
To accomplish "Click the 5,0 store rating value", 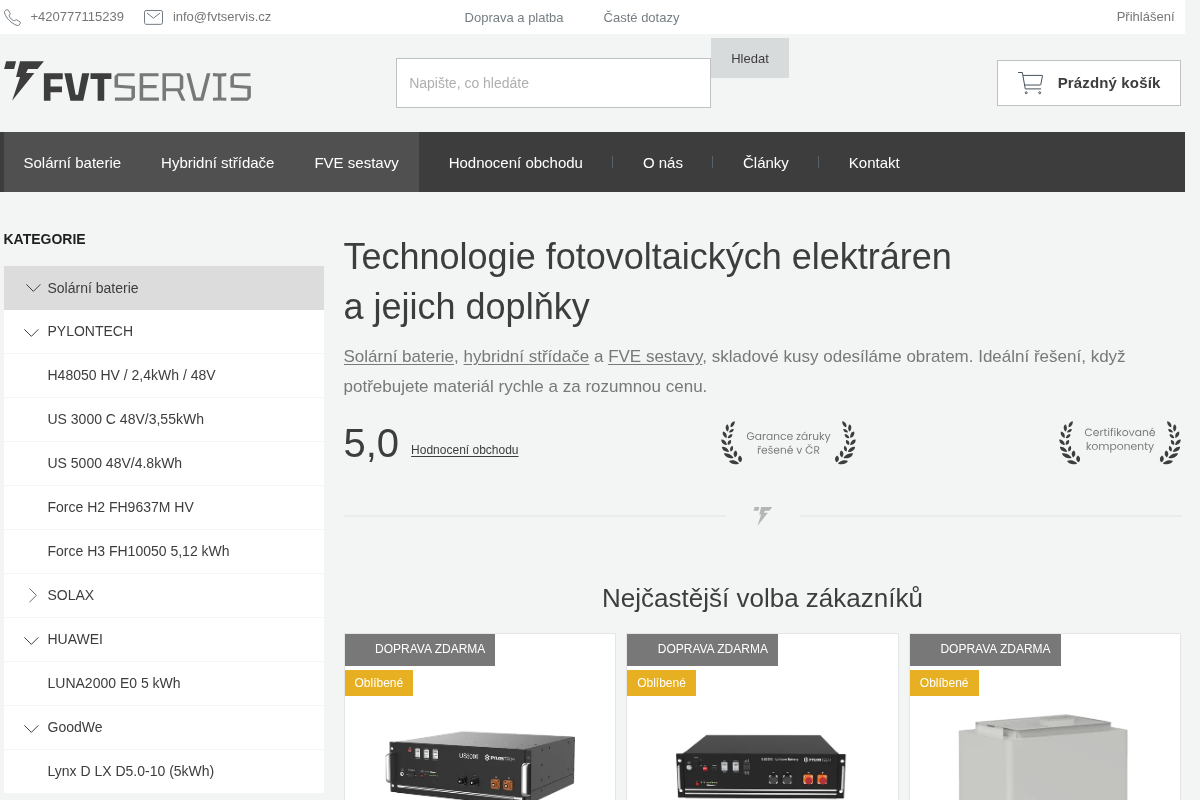I will pos(371,443).
